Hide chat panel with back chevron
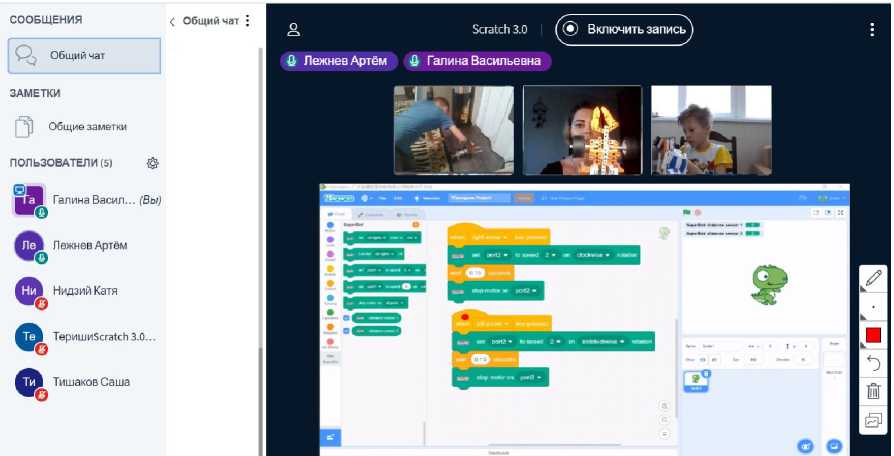The width and height of the screenshot is (894, 456). [172, 22]
